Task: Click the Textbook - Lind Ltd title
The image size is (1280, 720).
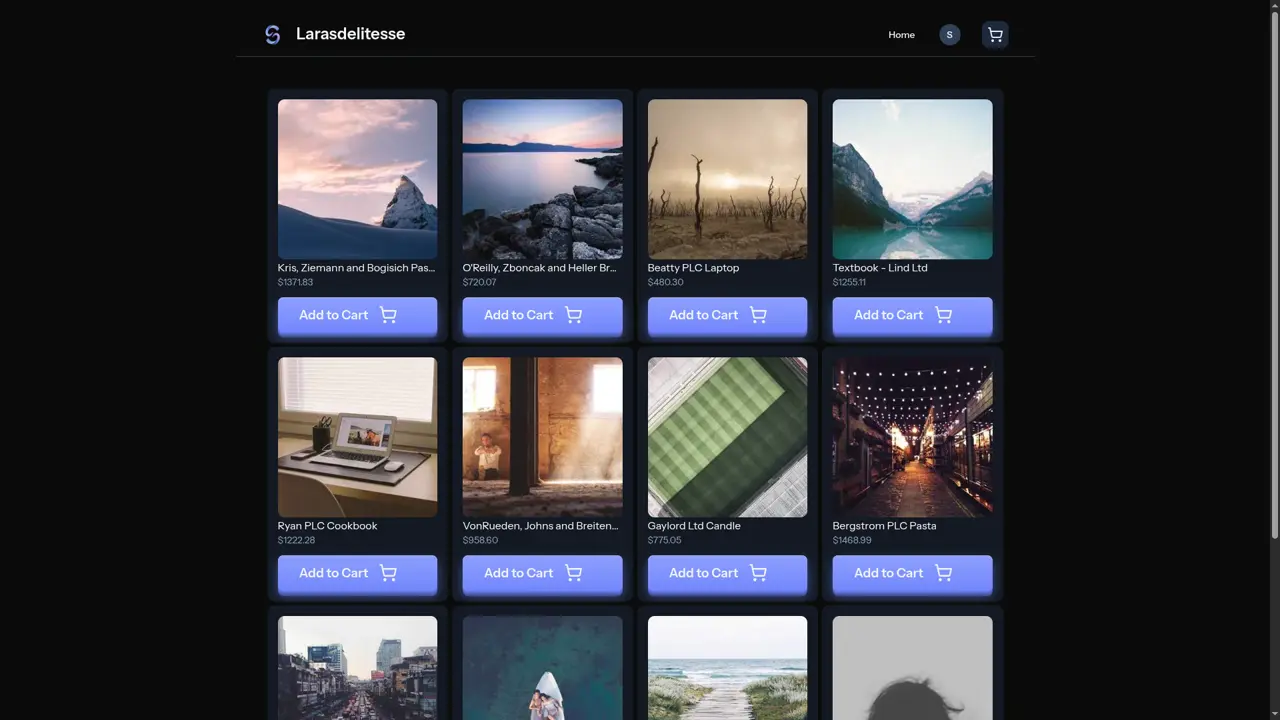Action: [x=879, y=268]
